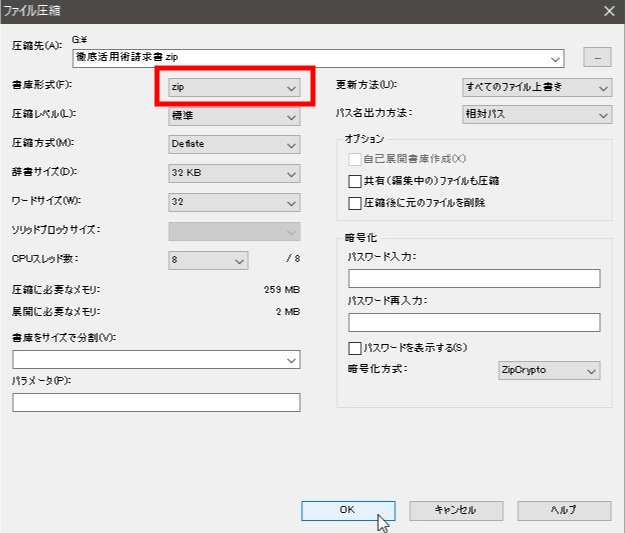Open the パス名出力方法 相対パス dropdown
The width and height of the screenshot is (625, 533).
537,114
